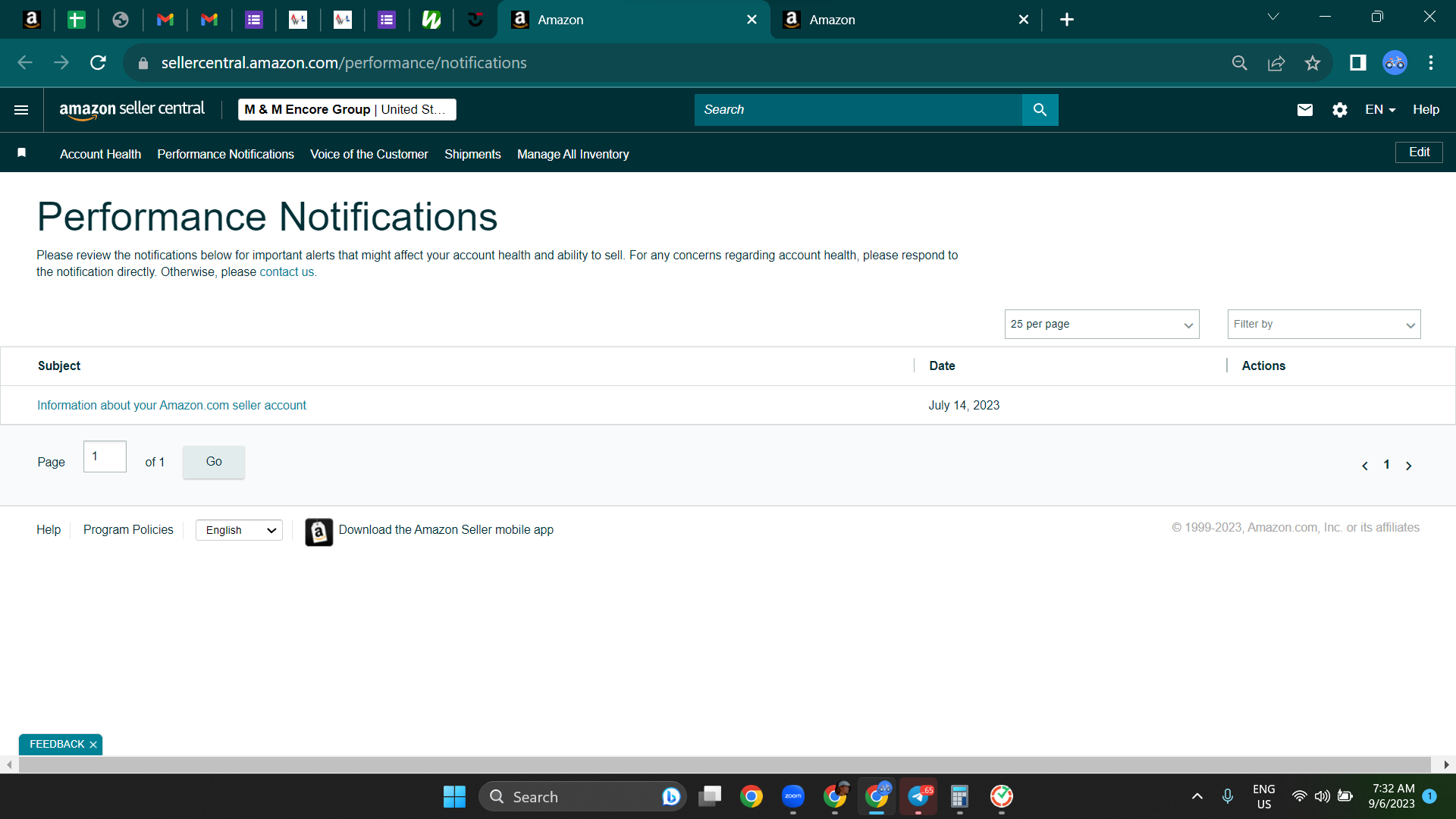The image size is (1456, 819).
Task: Open Account Health in the nav bar
Action: tap(100, 154)
